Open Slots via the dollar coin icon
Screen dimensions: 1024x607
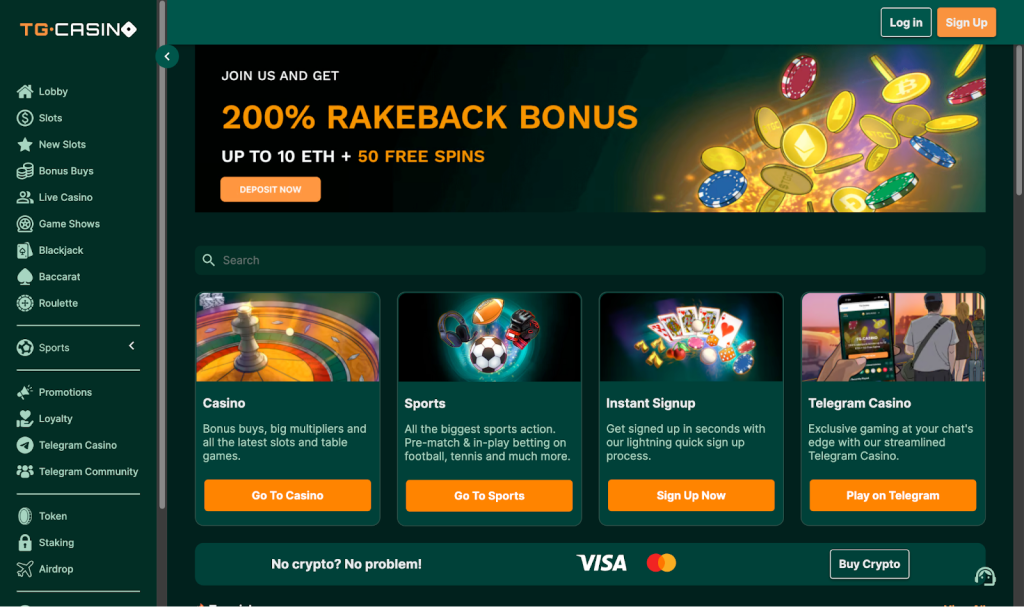(x=25, y=118)
